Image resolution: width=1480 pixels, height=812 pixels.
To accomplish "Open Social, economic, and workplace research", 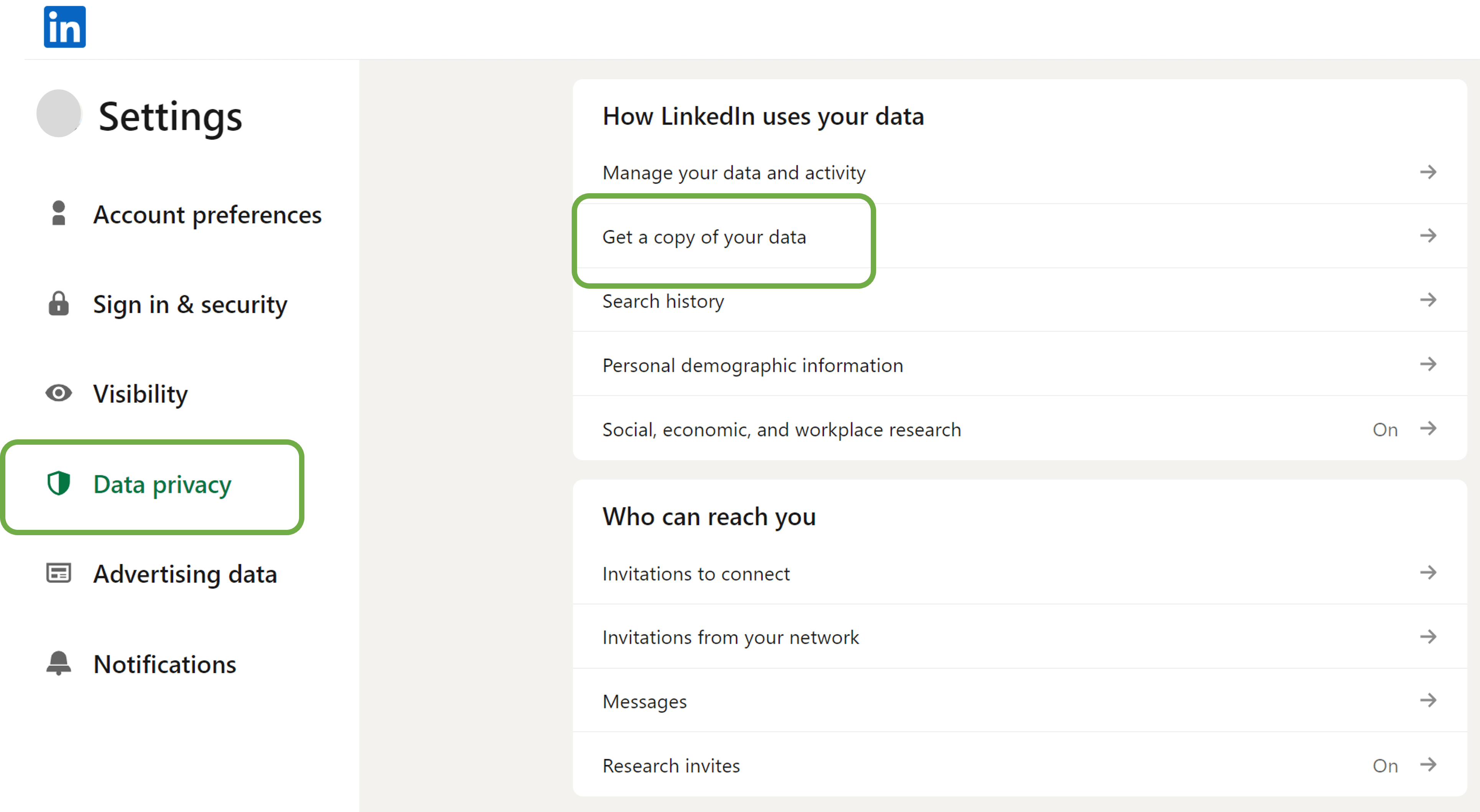I will pyautogui.click(x=1020, y=429).
